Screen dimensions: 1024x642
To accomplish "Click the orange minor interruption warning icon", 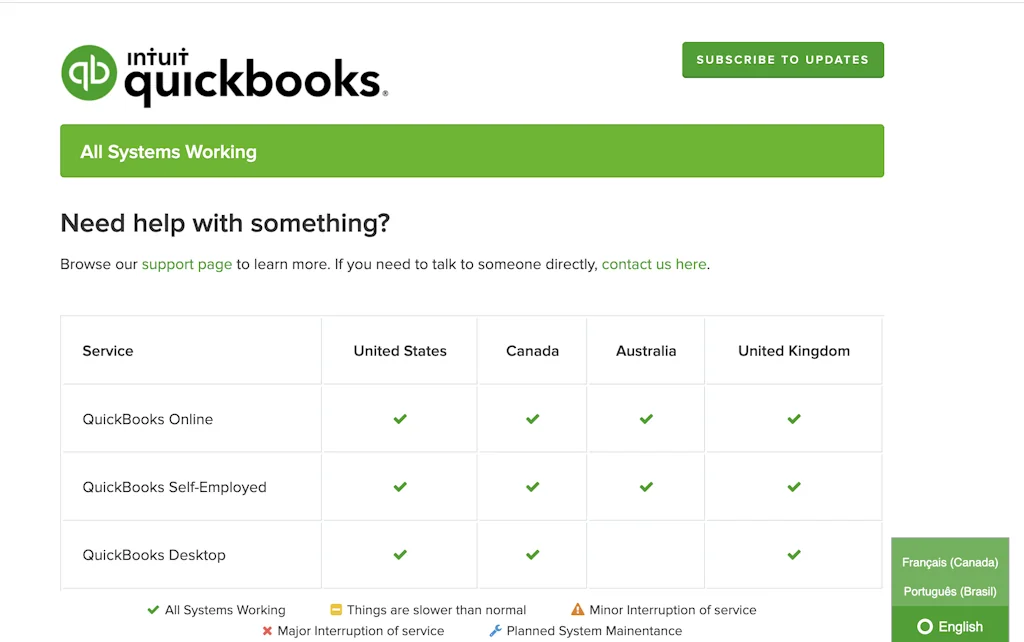I will 578,610.
